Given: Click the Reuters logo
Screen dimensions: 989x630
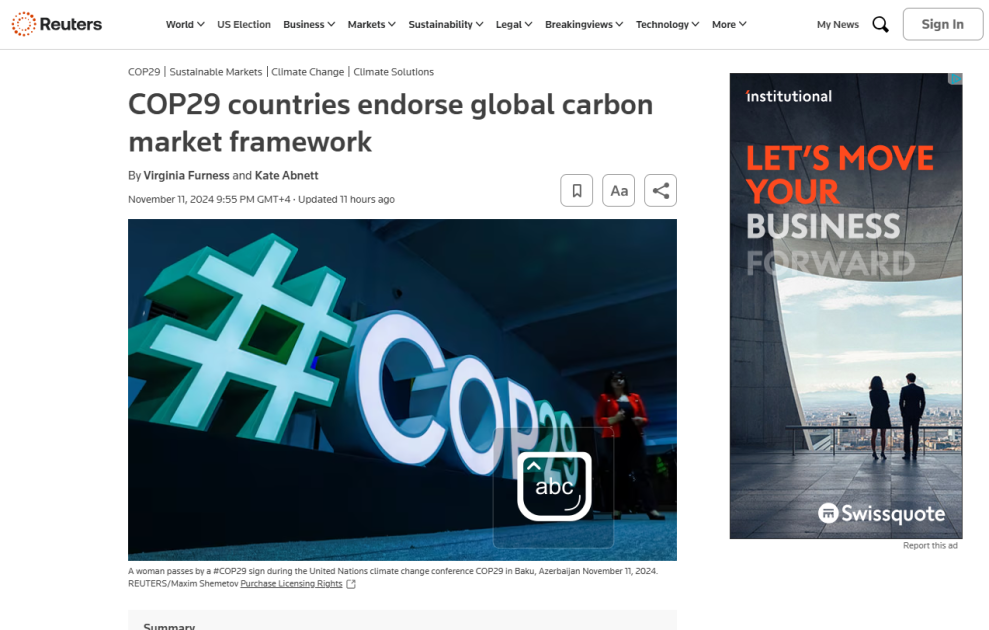Looking at the screenshot, I should coord(57,24).
